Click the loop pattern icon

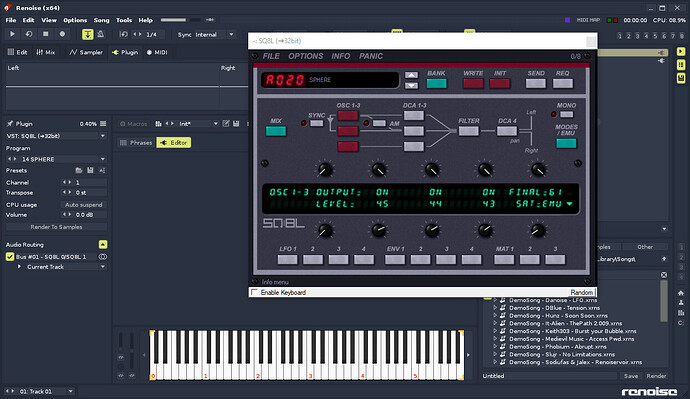29,34
